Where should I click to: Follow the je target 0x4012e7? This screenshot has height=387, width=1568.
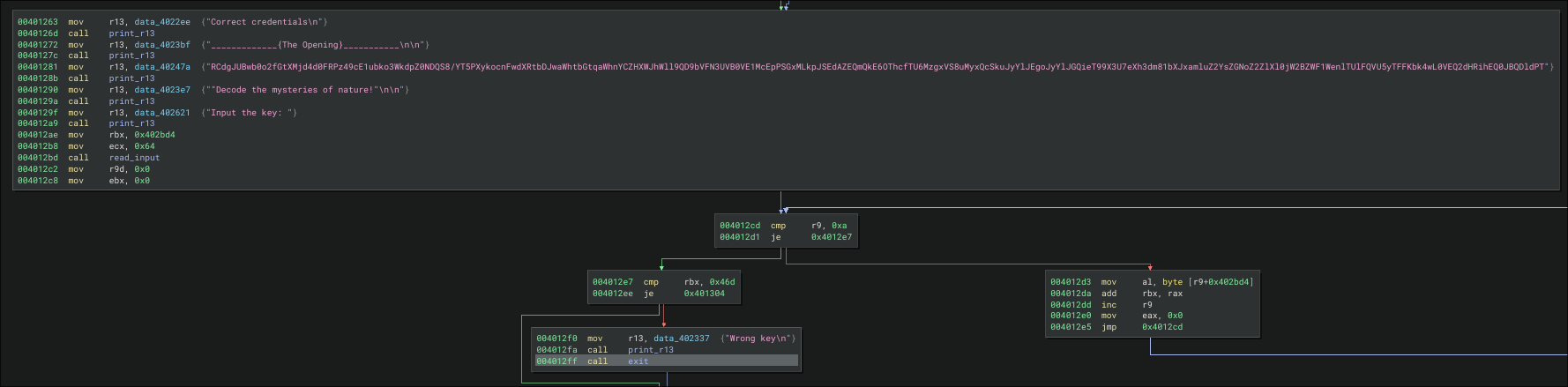pyautogui.click(x=831, y=237)
